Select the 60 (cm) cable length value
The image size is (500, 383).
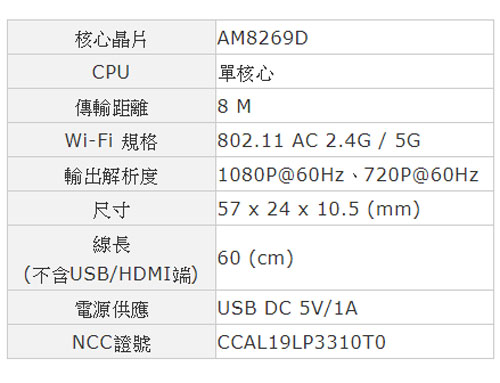tap(256, 258)
